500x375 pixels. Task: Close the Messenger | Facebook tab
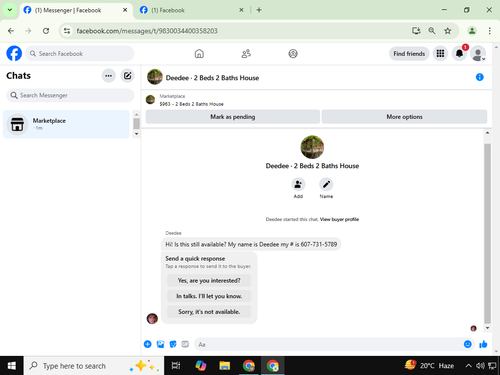(x=125, y=10)
